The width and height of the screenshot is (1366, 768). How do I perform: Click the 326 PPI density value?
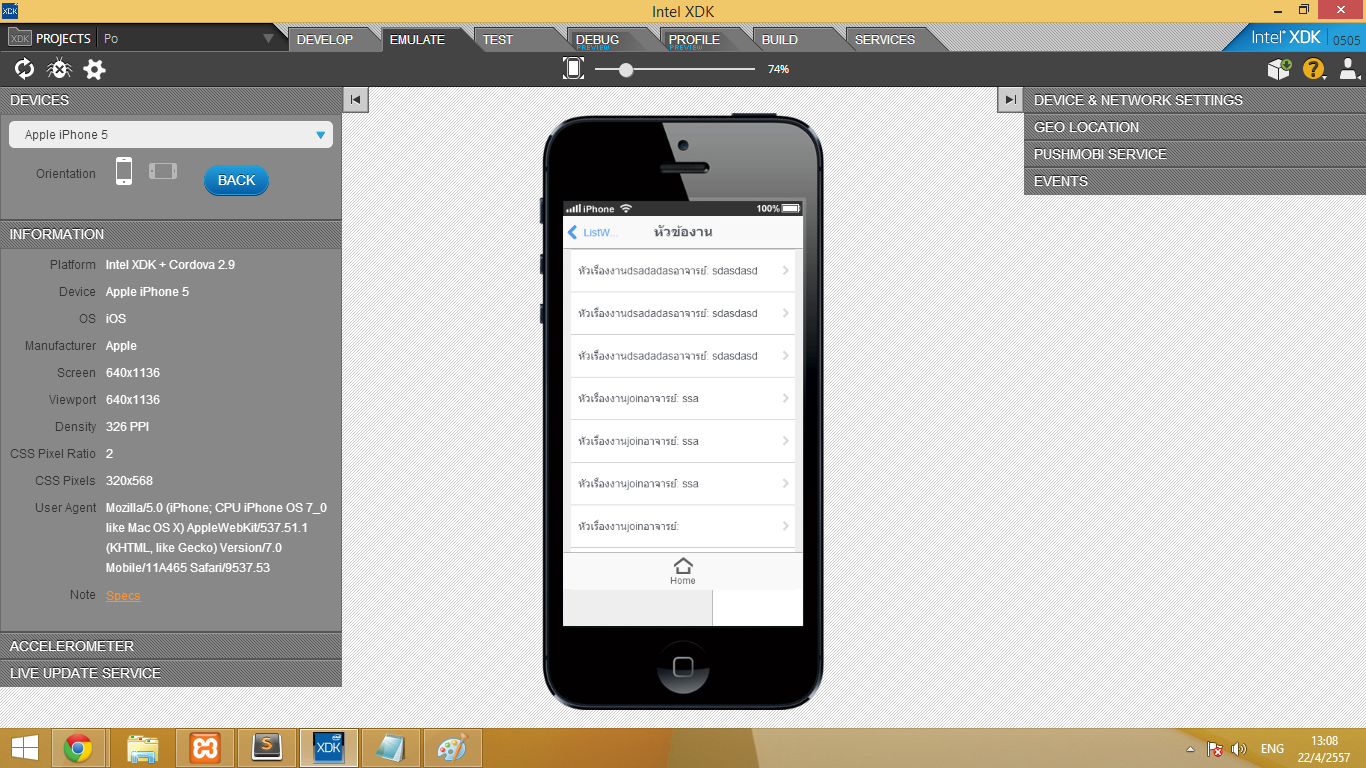tap(127, 427)
